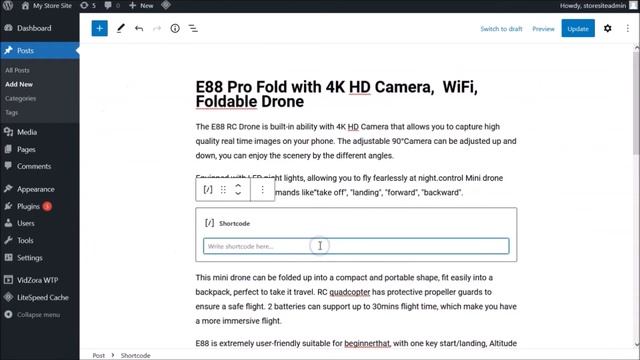Click the paragraph starting 'E88 is extremely user-friendly'
The image size is (640, 360).
356,343
